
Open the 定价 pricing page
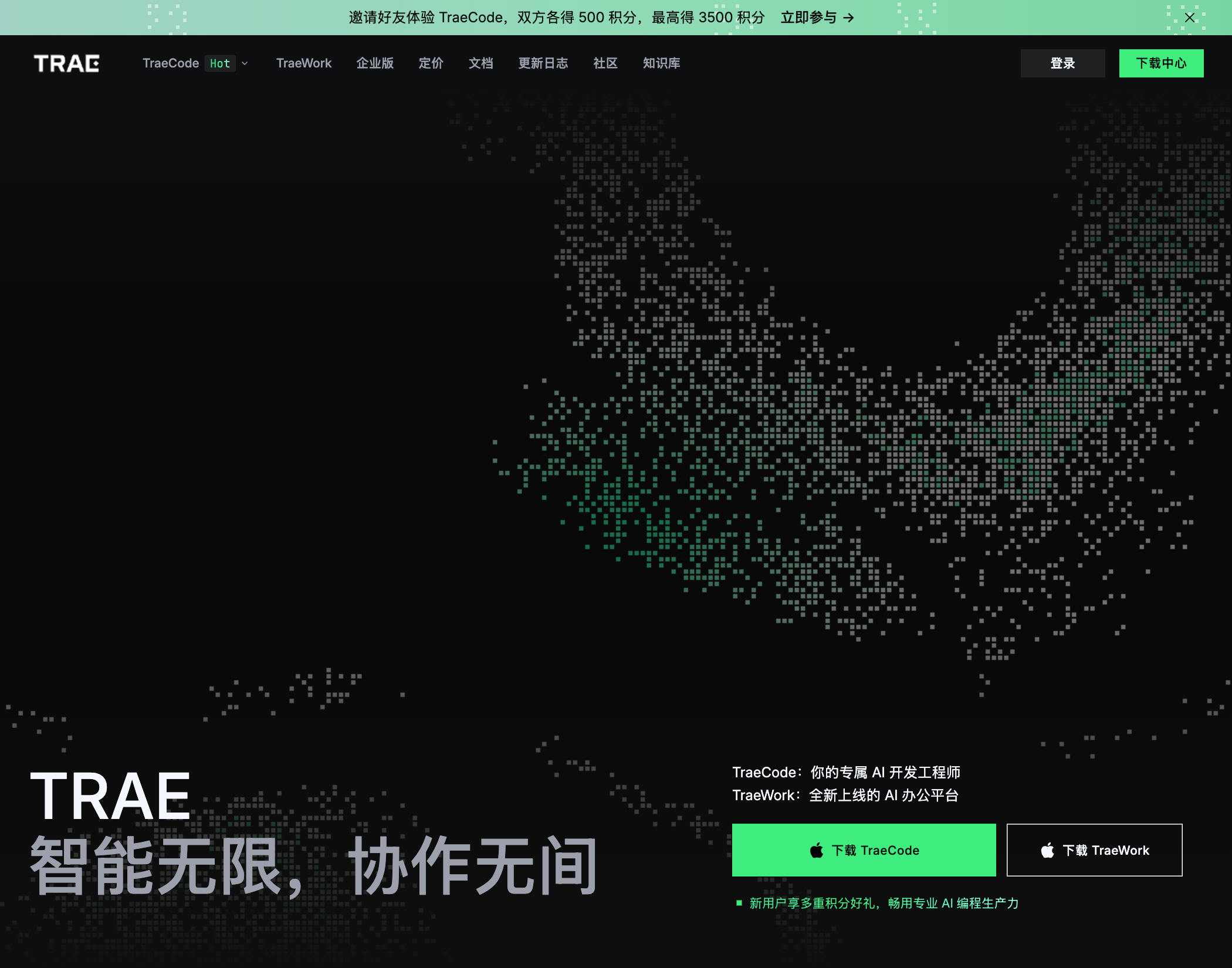(x=431, y=63)
